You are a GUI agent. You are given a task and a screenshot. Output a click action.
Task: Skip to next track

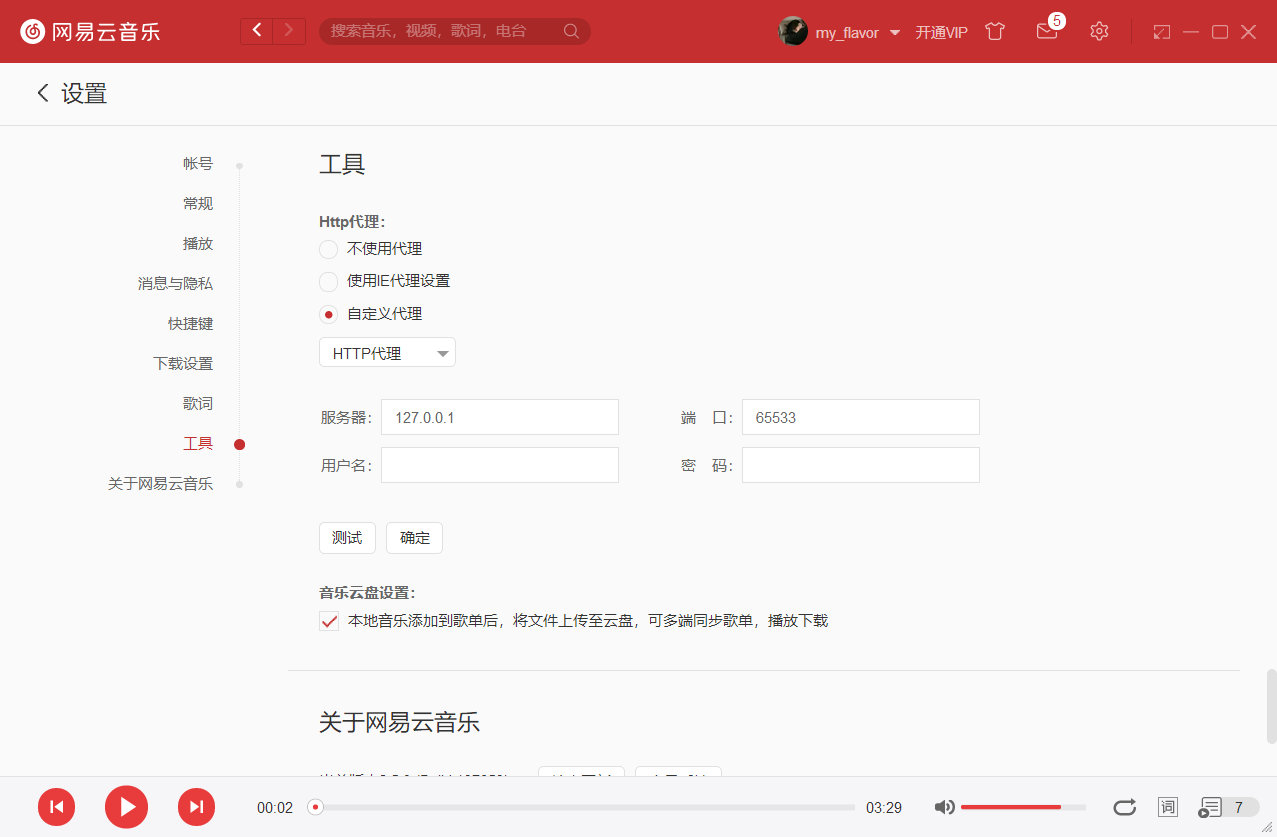point(196,807)
